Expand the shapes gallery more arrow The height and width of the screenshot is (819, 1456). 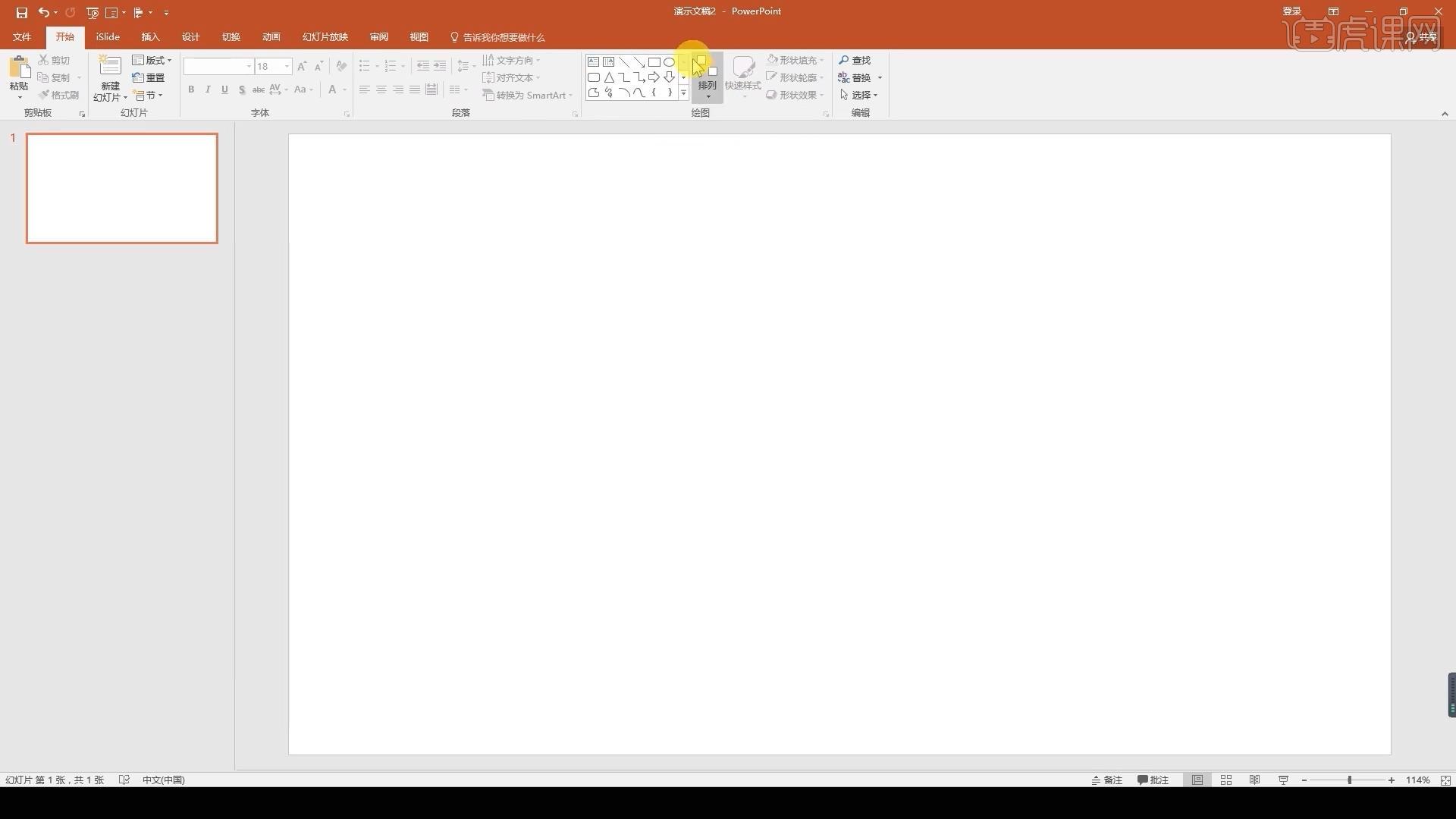point(683,93)
